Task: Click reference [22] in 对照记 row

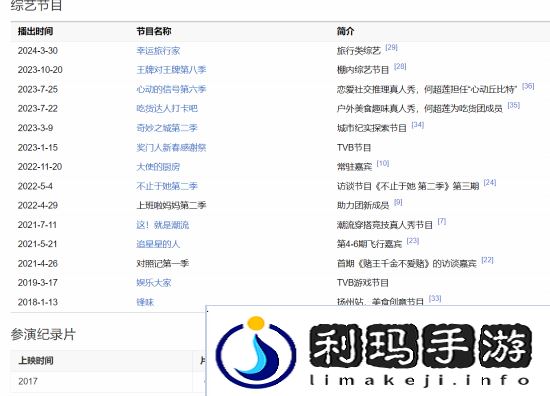Action: point(488,260)
